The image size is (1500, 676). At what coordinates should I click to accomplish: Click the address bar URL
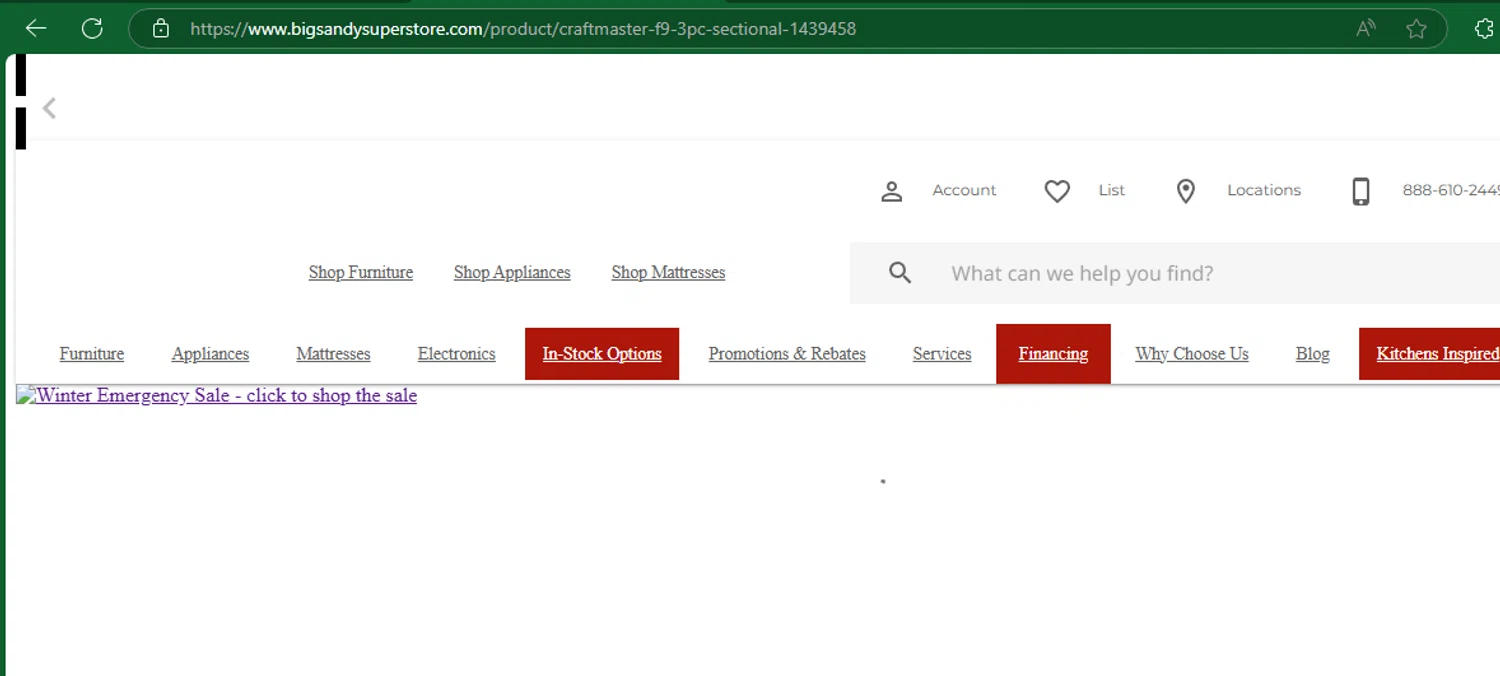(x=523, y=29)
